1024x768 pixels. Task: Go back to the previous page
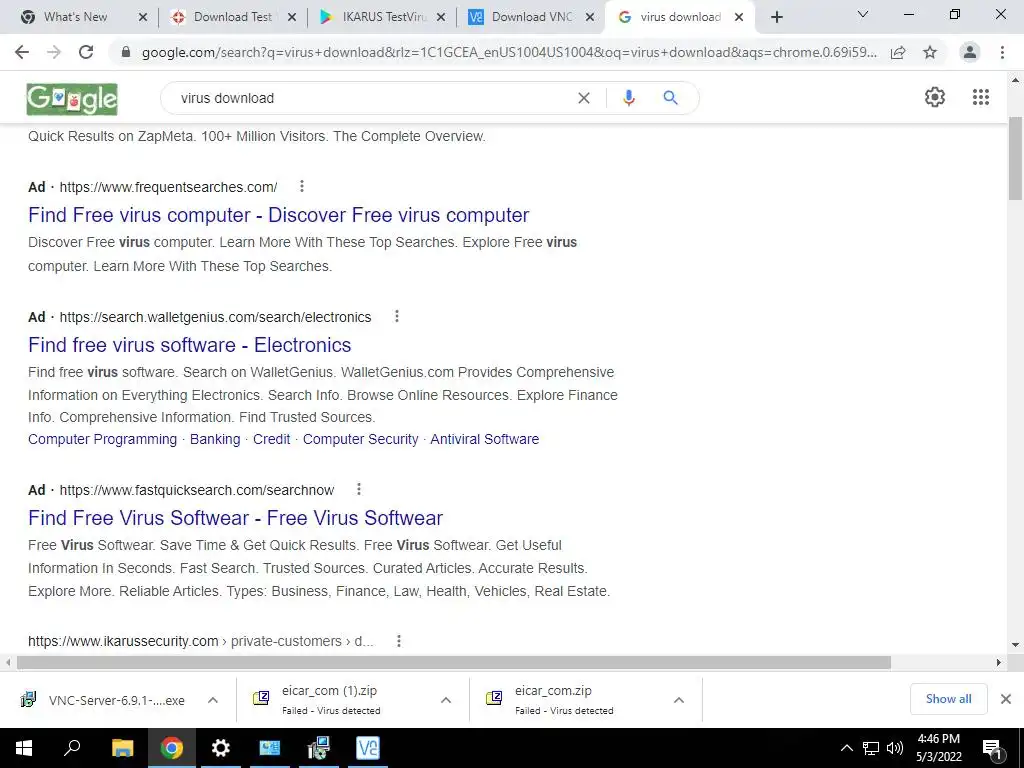pyautogui.click(x=22, y=52)
